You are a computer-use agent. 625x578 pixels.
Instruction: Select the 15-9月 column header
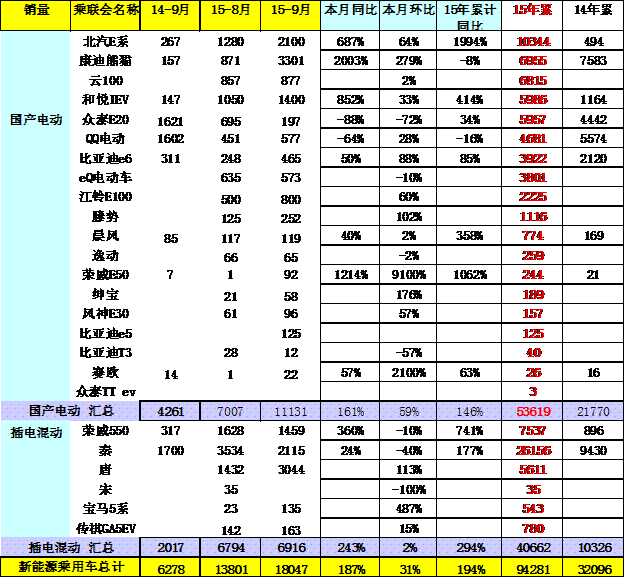[291, 15]
